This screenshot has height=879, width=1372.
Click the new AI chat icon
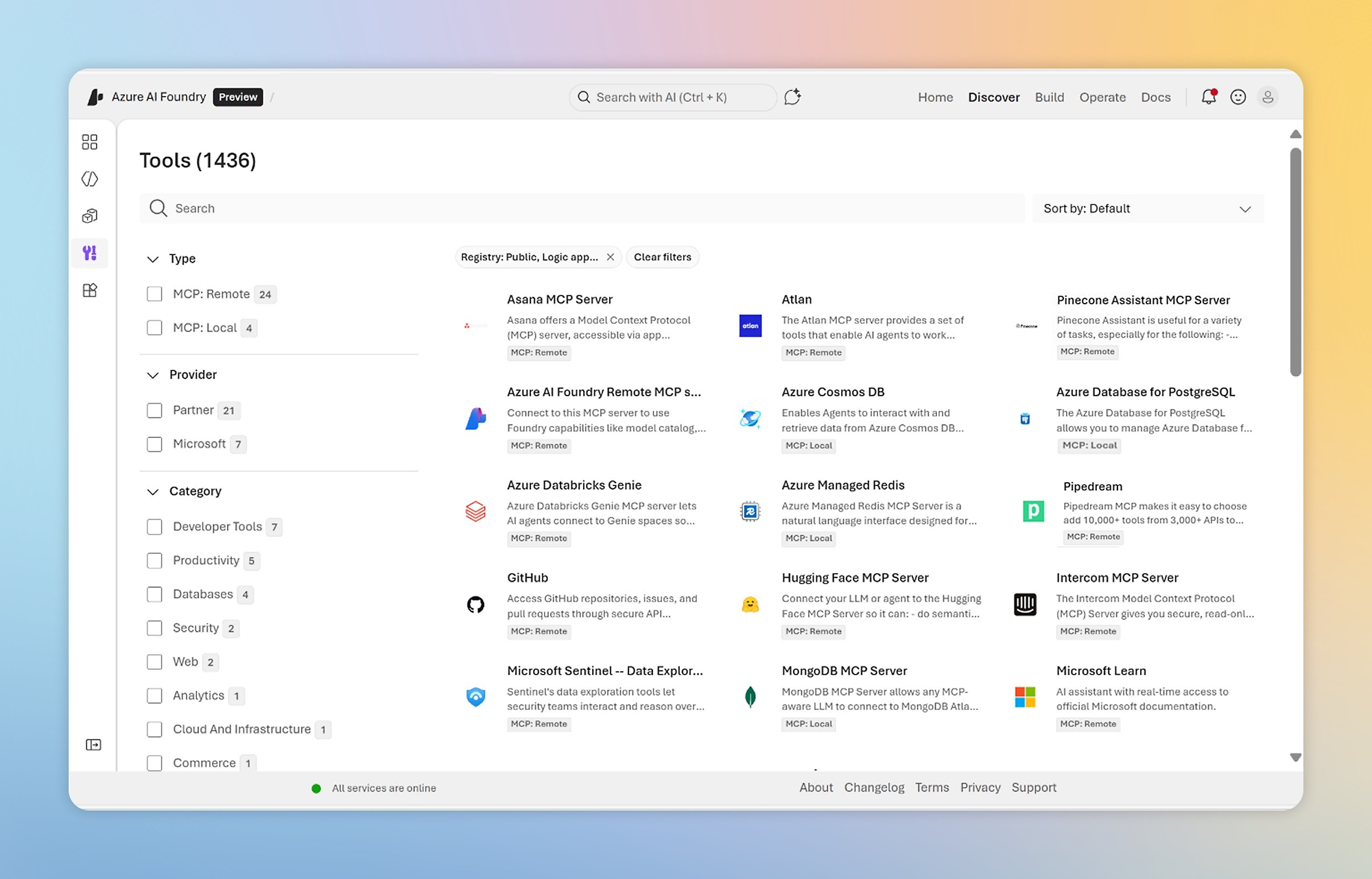(792, 97)
